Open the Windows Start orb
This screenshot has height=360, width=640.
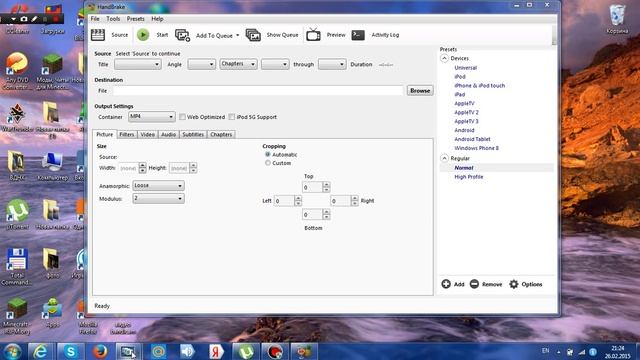[x=13, y=351]
